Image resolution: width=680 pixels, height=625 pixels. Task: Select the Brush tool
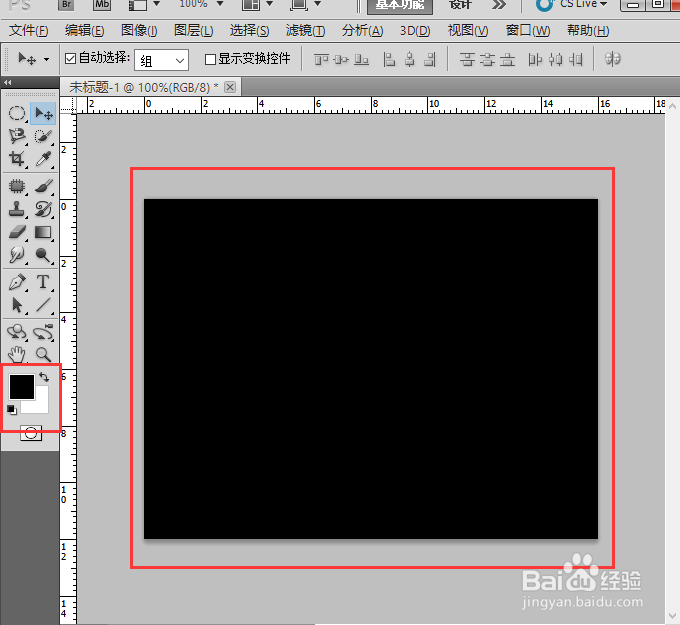tap(43, 187)
